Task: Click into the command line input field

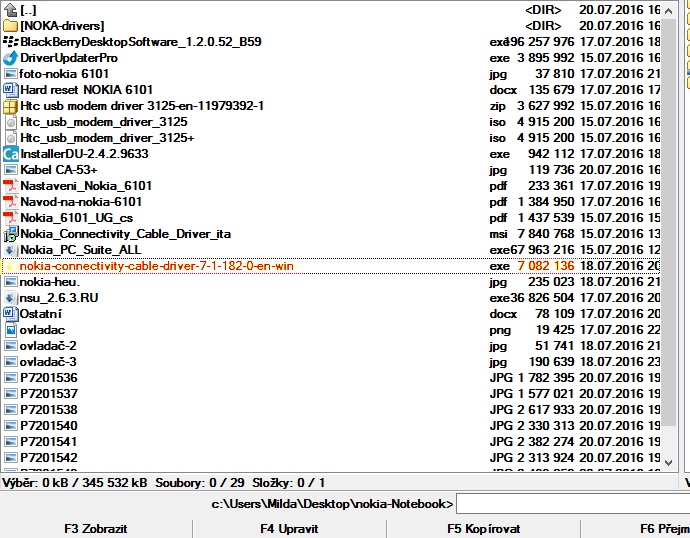Action: (573, 504)
